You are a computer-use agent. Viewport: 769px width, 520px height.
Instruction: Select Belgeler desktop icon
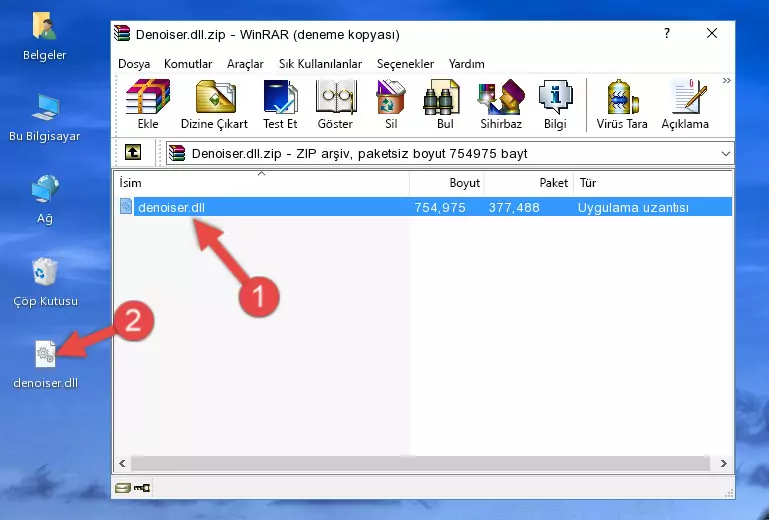click(45, 37)
